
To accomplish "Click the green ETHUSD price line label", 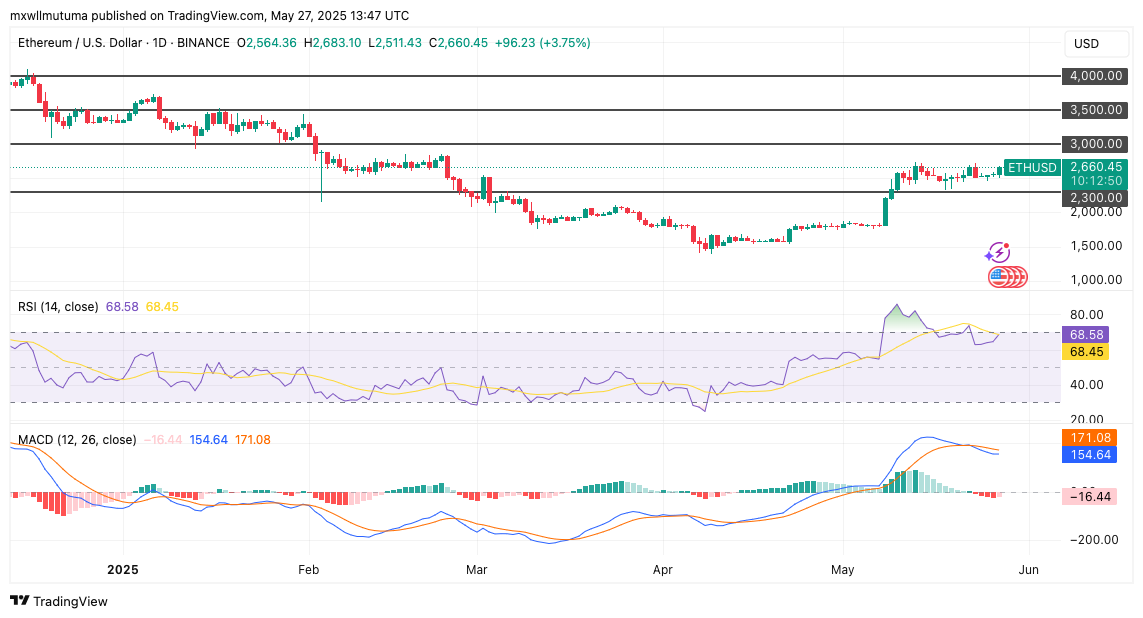I will point(1032,168).
